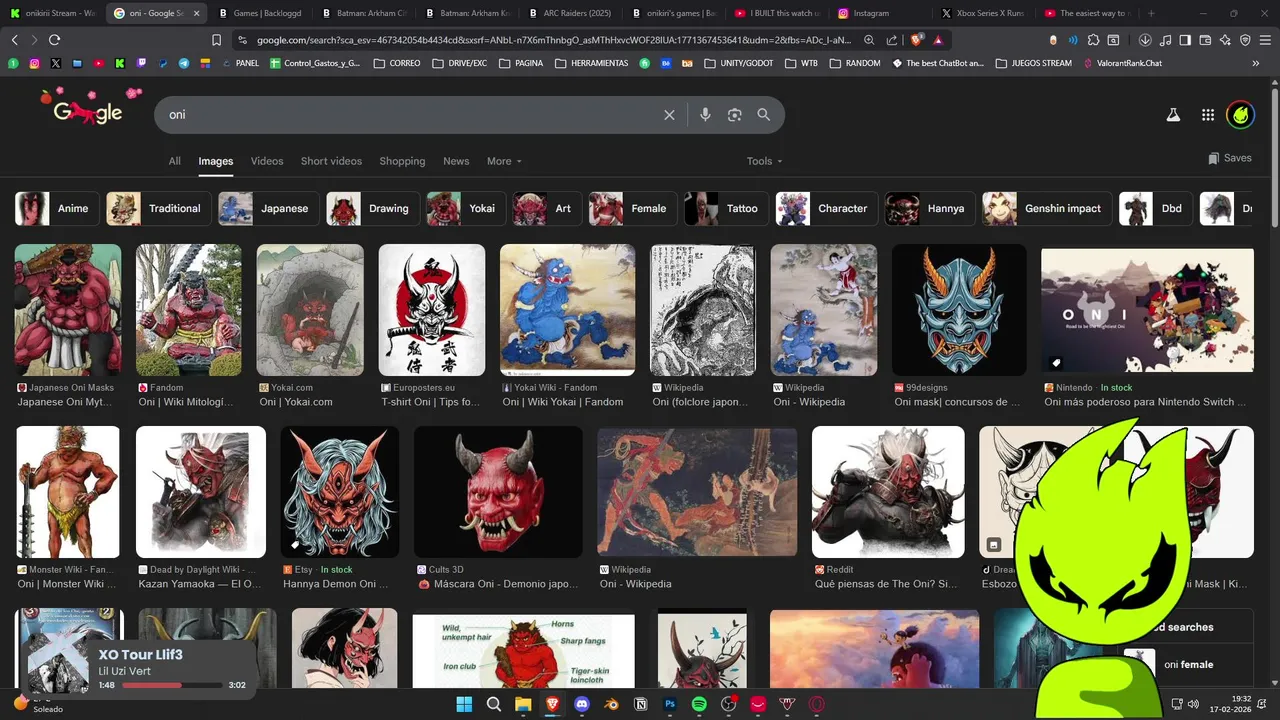Open the YouTube bookmark icon
1280x720 pixels.
coord(99,63)
